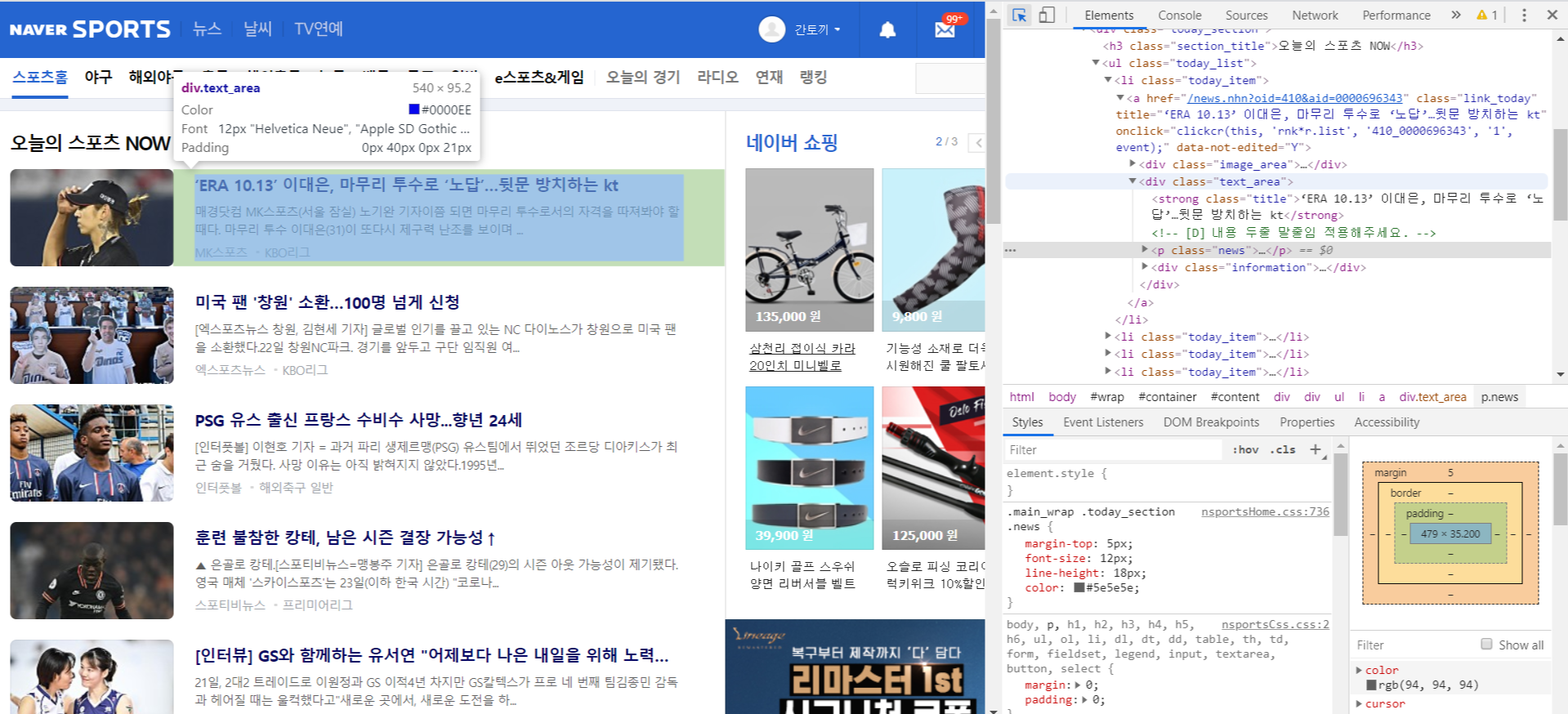Click the user profile avatar
Image resolution: width=1568 pixels, height=714 pixels.
(x=772, y=29)
